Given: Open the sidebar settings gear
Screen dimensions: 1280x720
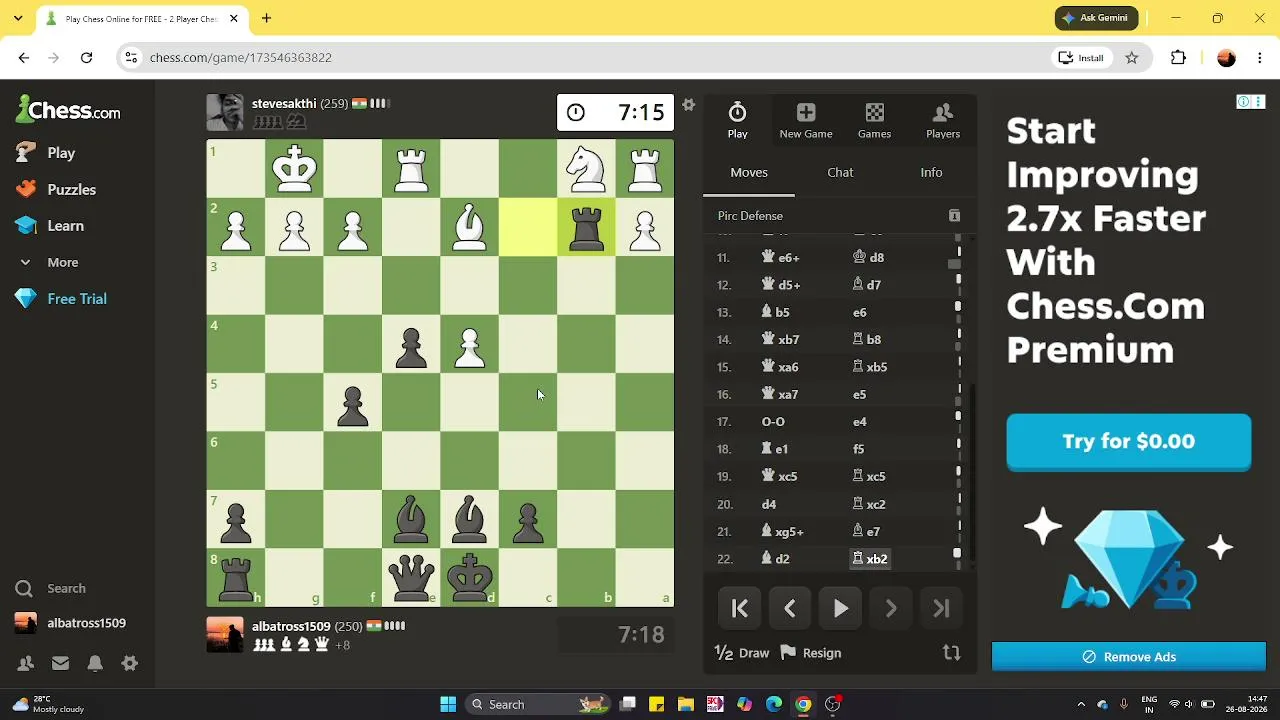Looking at the screenshot, I should pyautogui.click(x=129, y=663).
